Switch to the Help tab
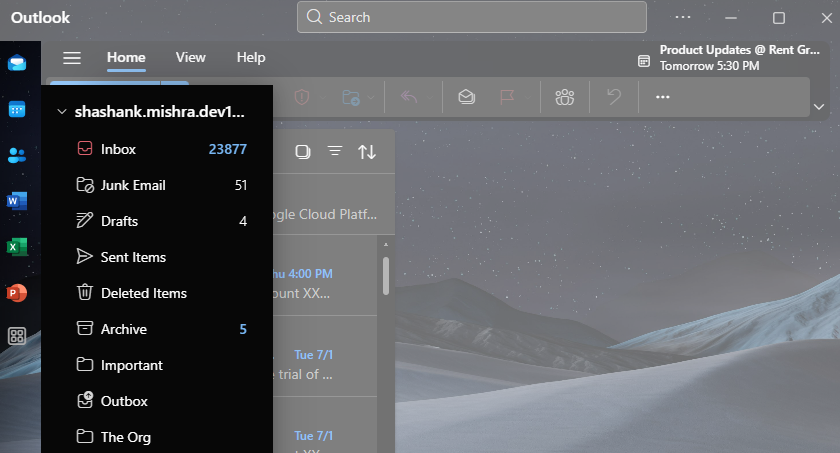The height and width of the screenshot is (453, 840). pos(251,57)
